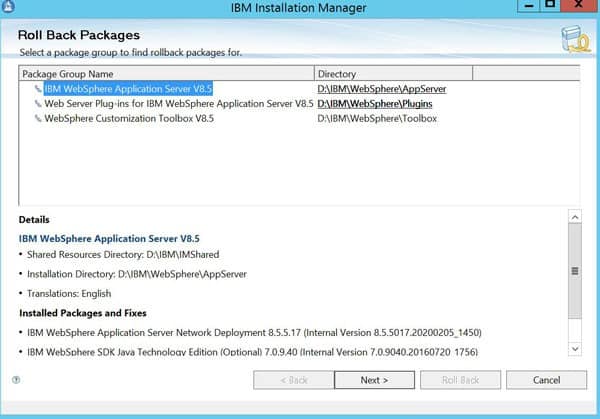Click the Details scrollbar down arrow
Image resolution: width=600 pixels, height=419 pixels.
click(575, 349)
